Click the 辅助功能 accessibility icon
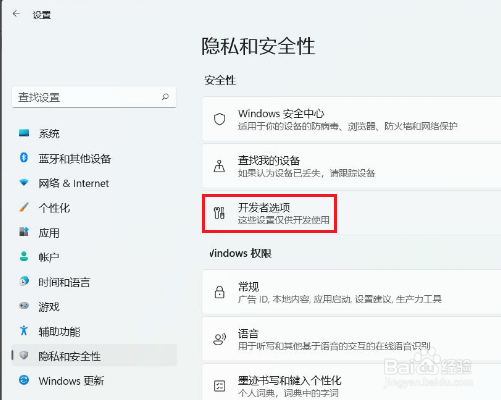Screen dimensions: 501x400 [x=24, y=330]
